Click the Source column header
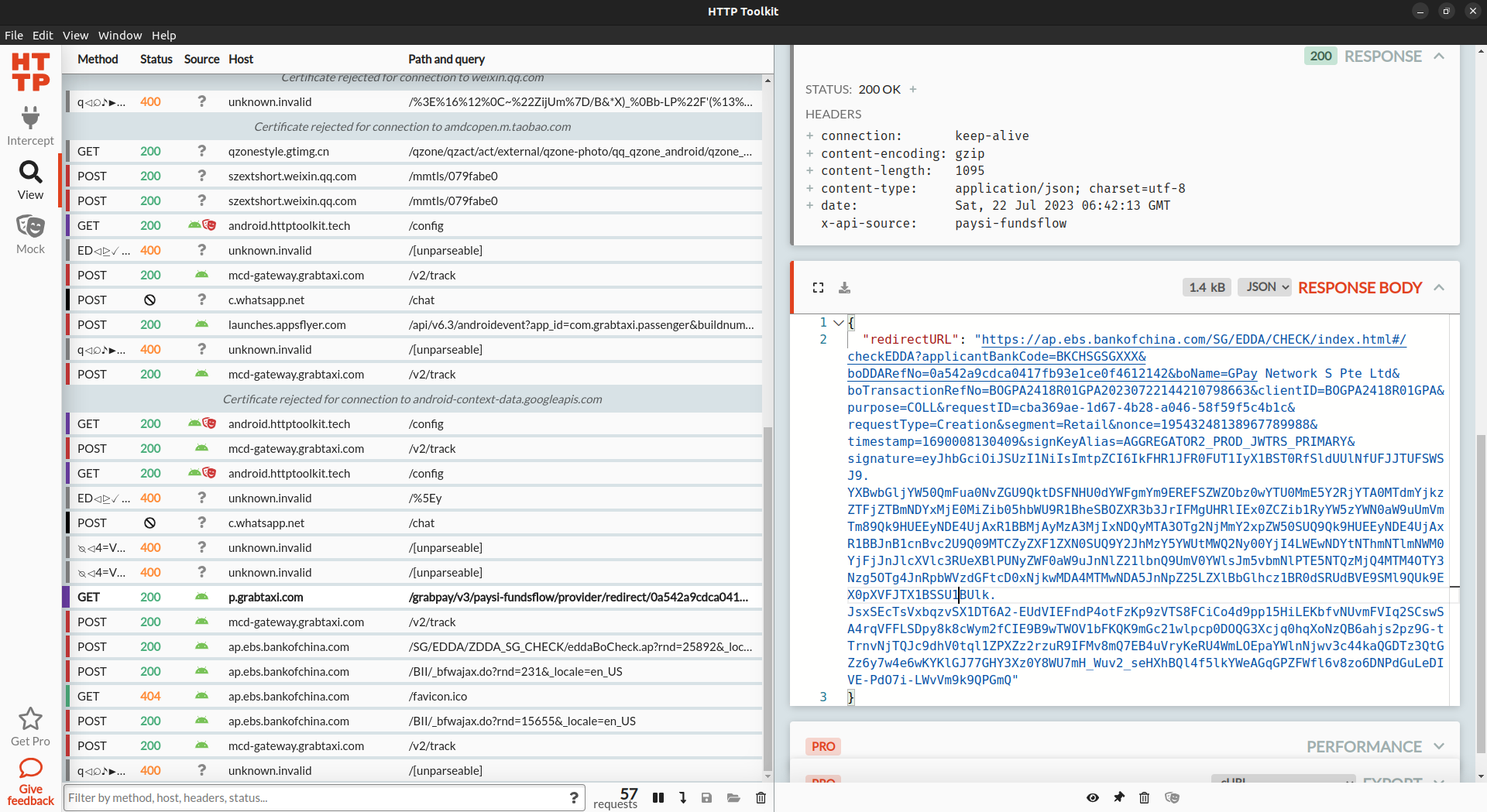The image size is (1487, 812). coord(201,59)
